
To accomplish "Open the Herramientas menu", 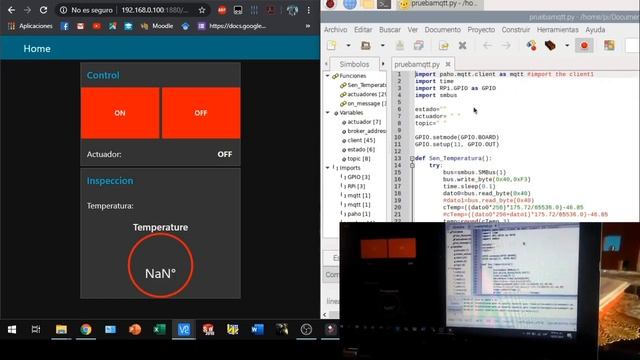I will point(558,30).
